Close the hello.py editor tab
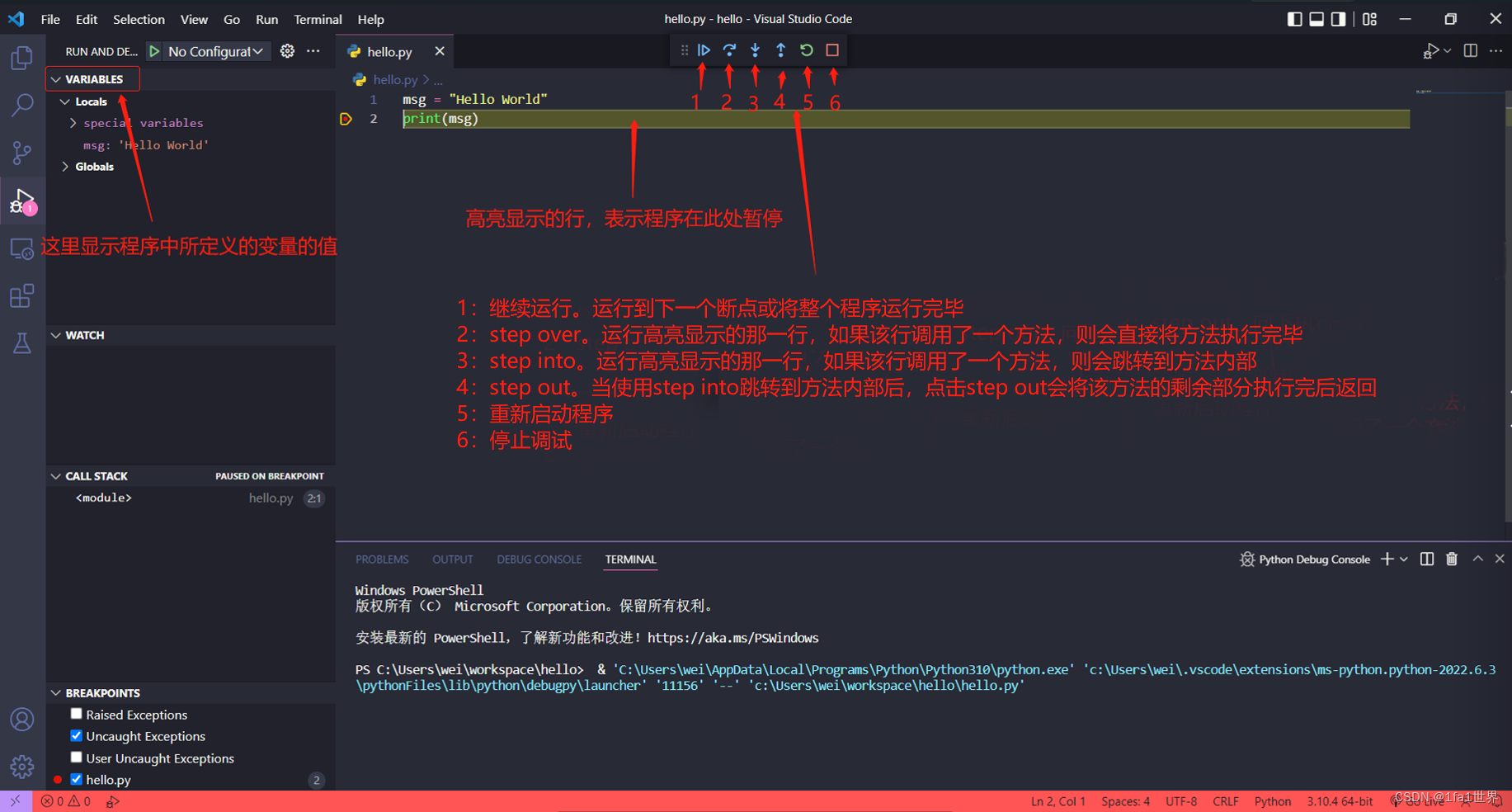The height and width of the screenshot is (812, 1512). (440, 51)
